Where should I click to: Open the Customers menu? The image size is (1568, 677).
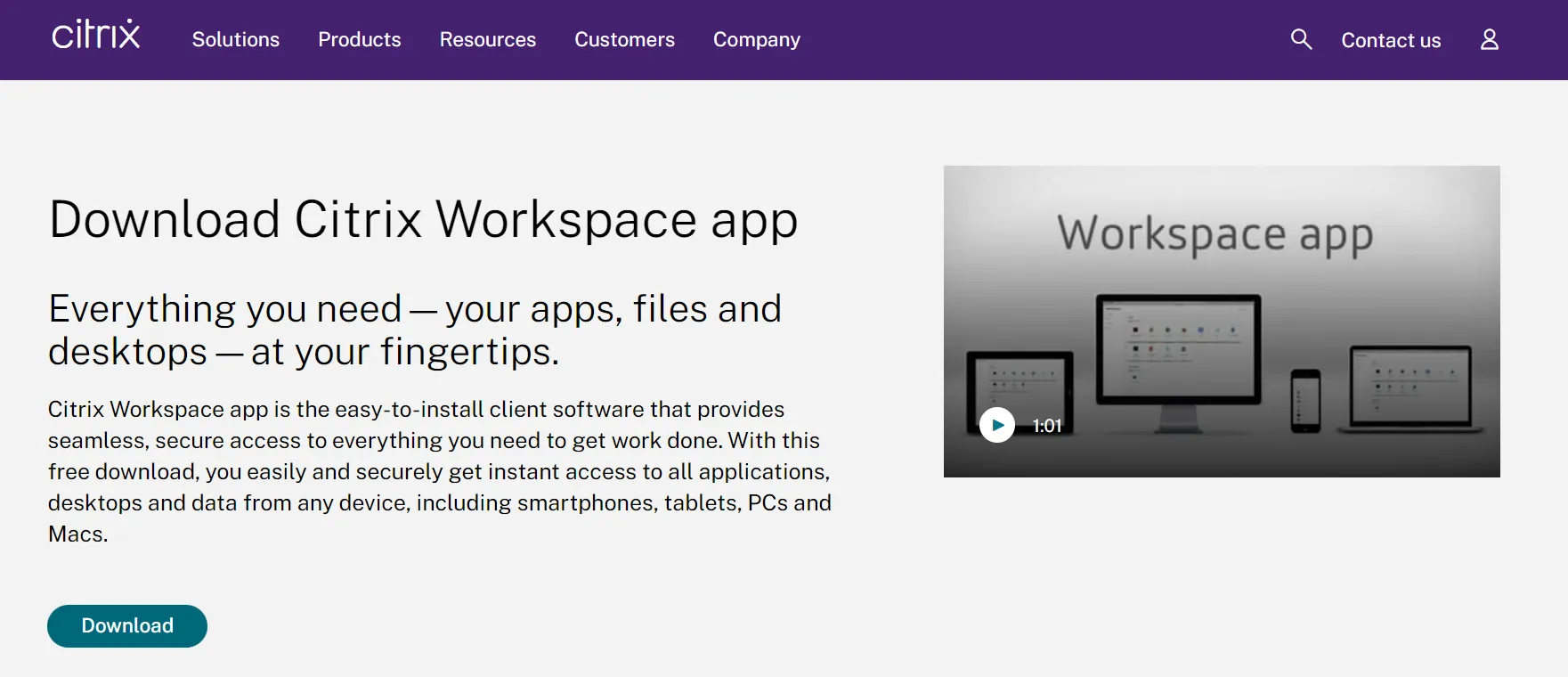tap(624, 39)
